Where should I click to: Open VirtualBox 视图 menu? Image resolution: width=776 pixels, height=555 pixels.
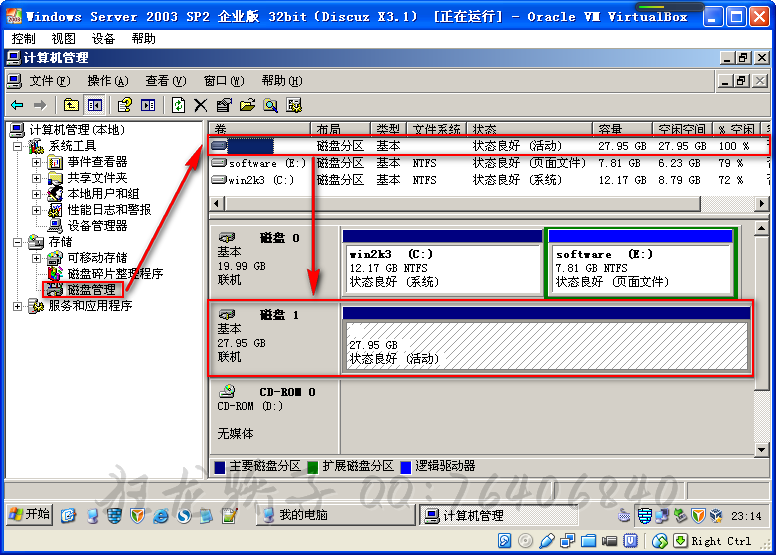tap(63, 39)
